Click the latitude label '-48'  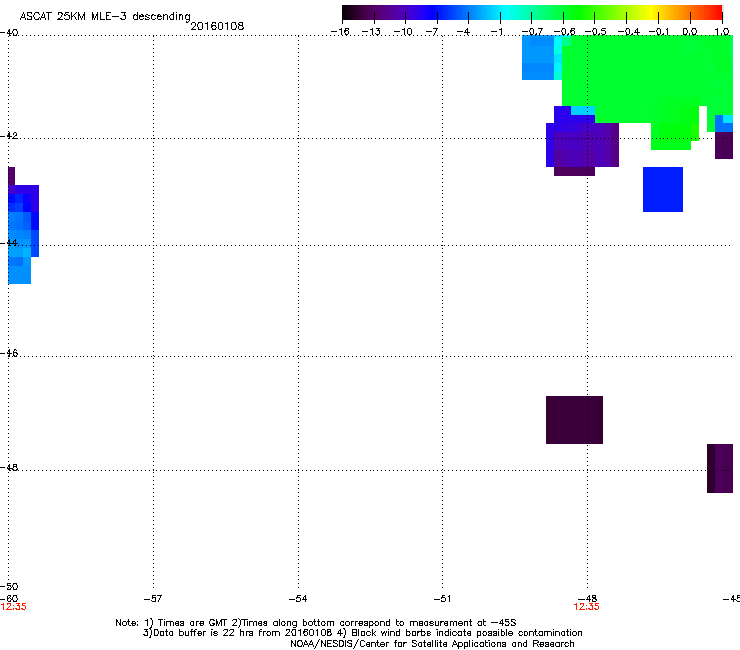(9, 467)
